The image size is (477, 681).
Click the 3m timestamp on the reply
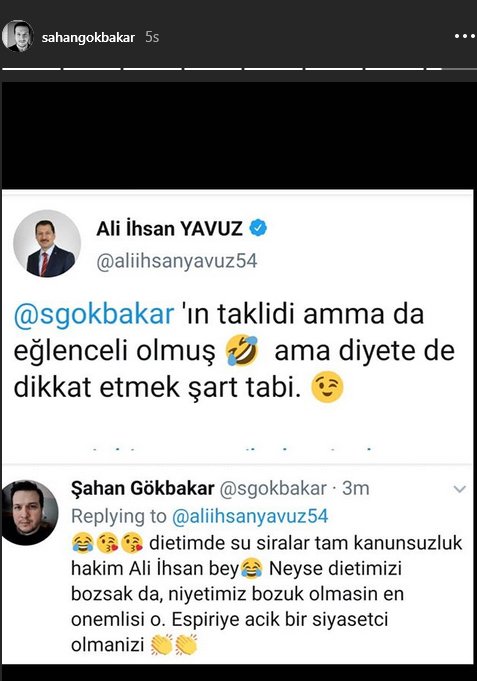pyautogui.click(x=356, y=489)
